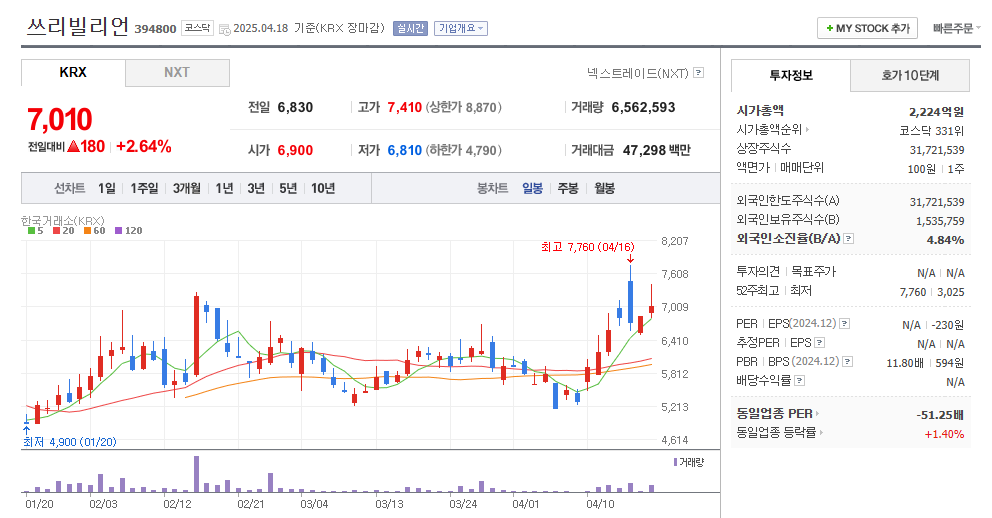992x518 pixels.
Task: Open the 시가총액순위 link
Action: [772, 130]
